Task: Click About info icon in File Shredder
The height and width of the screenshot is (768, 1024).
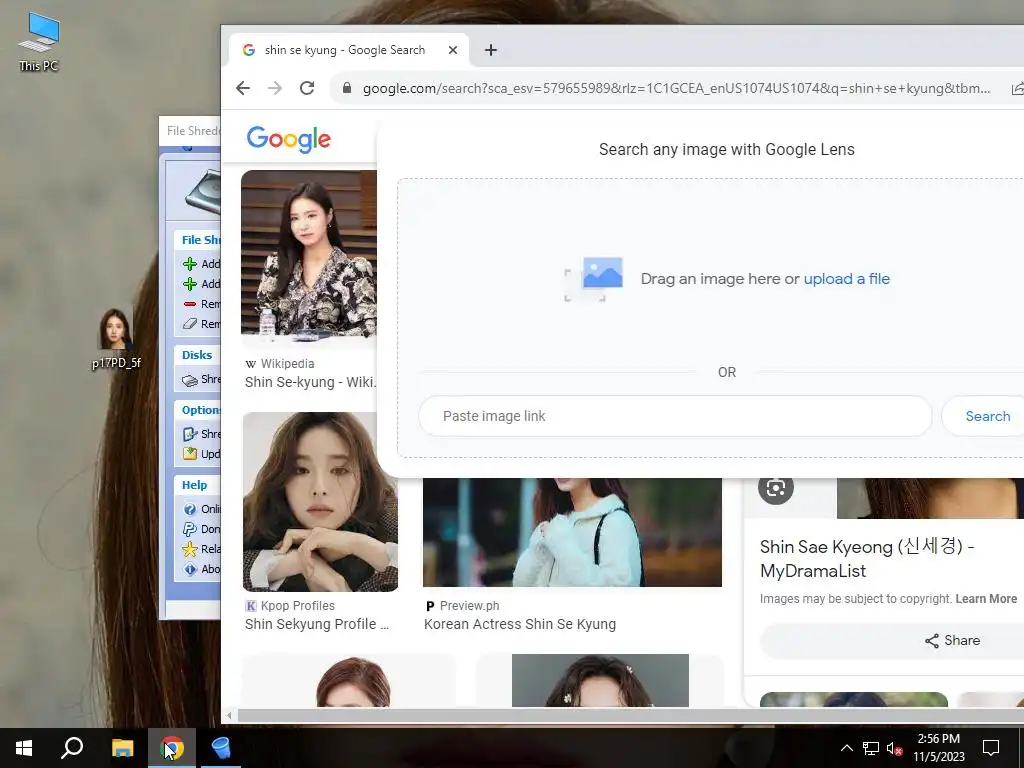Action: [x=190, y=569]
